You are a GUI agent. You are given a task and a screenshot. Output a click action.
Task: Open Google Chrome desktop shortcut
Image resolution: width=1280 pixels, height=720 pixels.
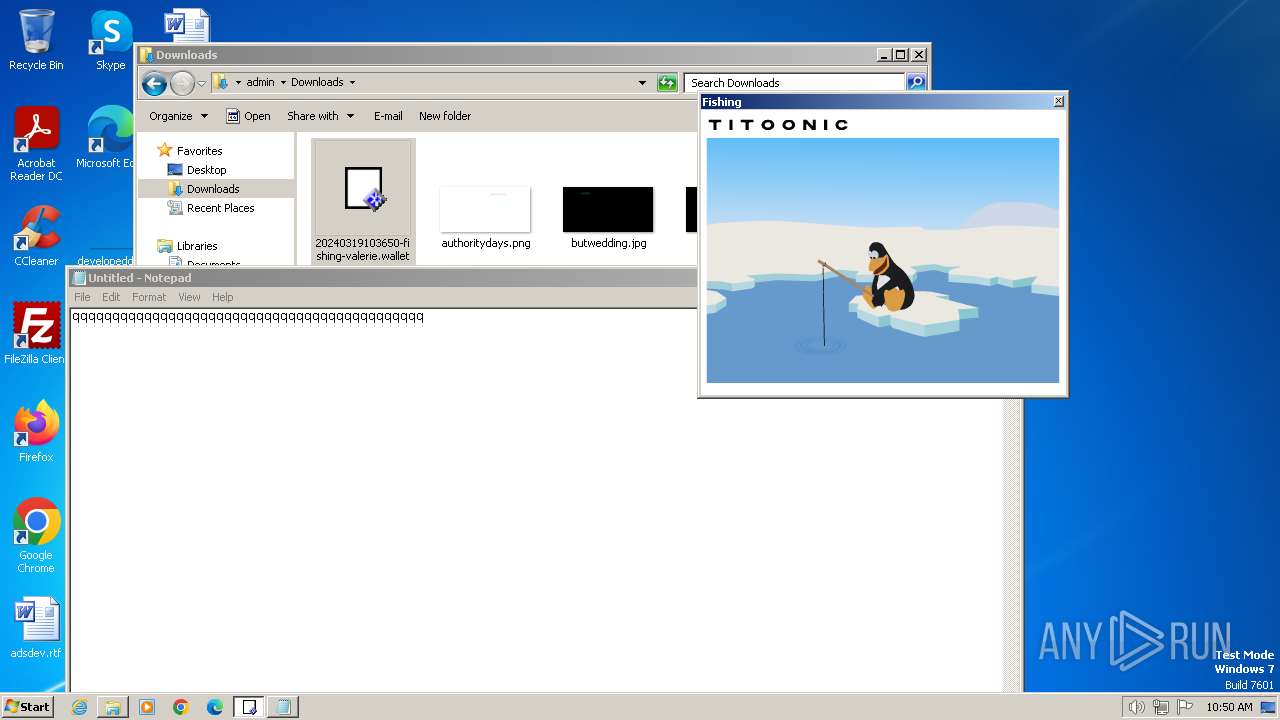click(36, 536)
